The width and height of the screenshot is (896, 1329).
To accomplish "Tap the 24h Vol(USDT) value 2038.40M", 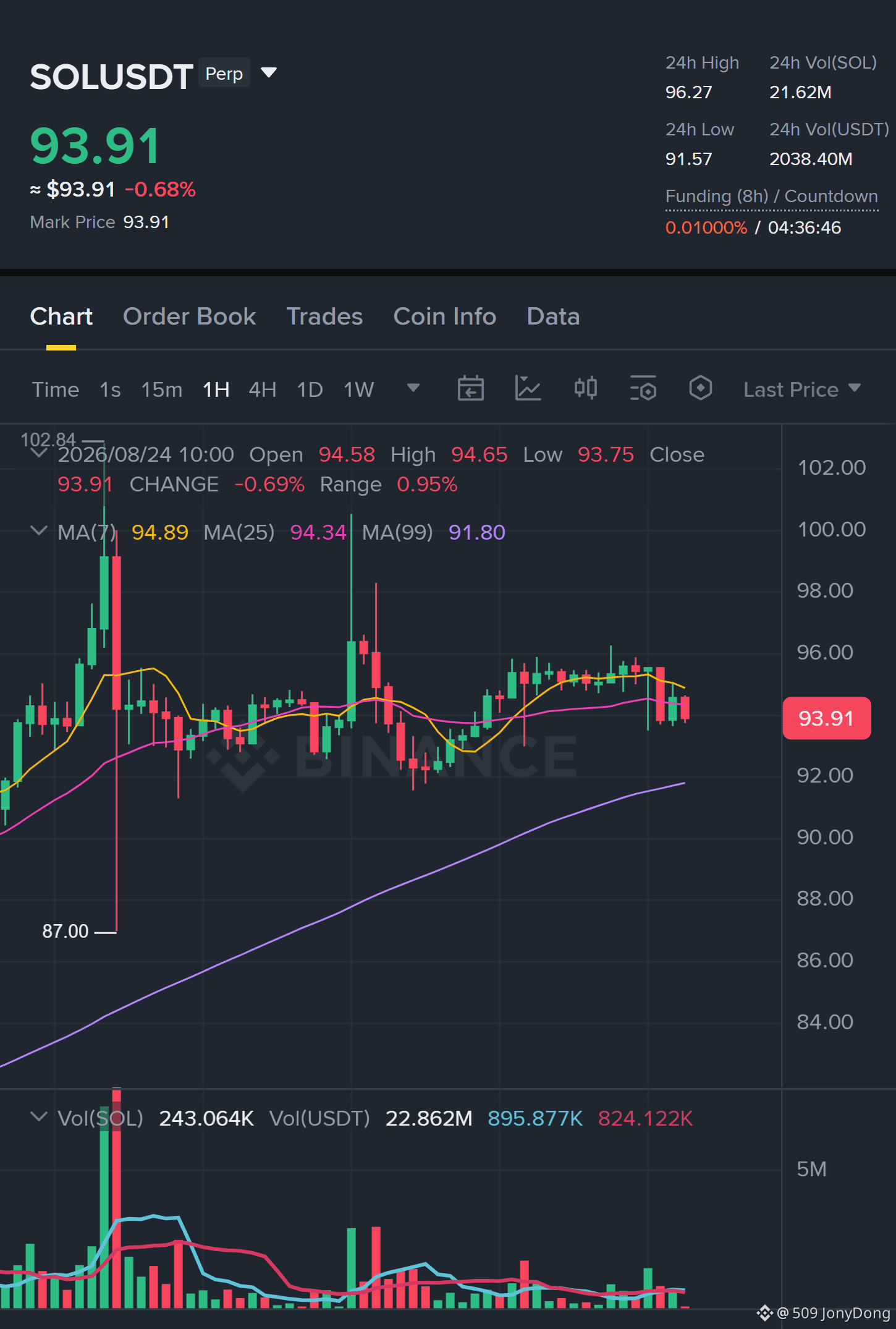I will pyautogui.click(x=811, y=159).
